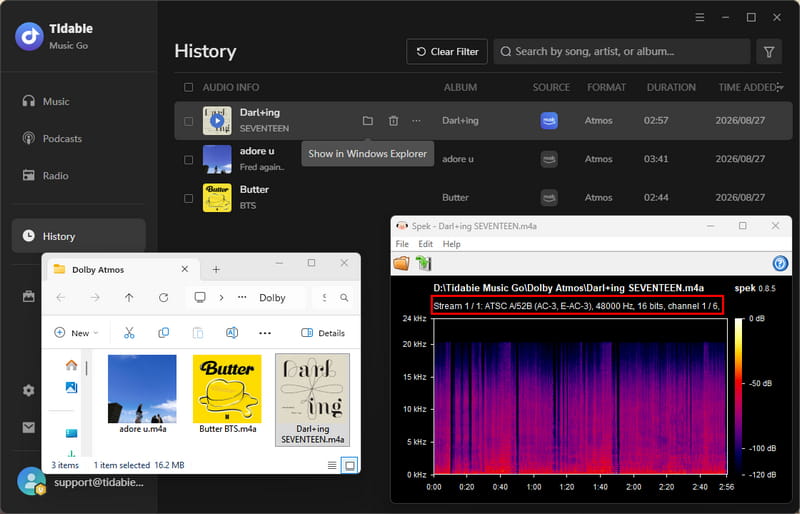The height and width of the screenshot is (514, 800).
Task: Open Tidabie settings gear icon
Action: [29, 390]
